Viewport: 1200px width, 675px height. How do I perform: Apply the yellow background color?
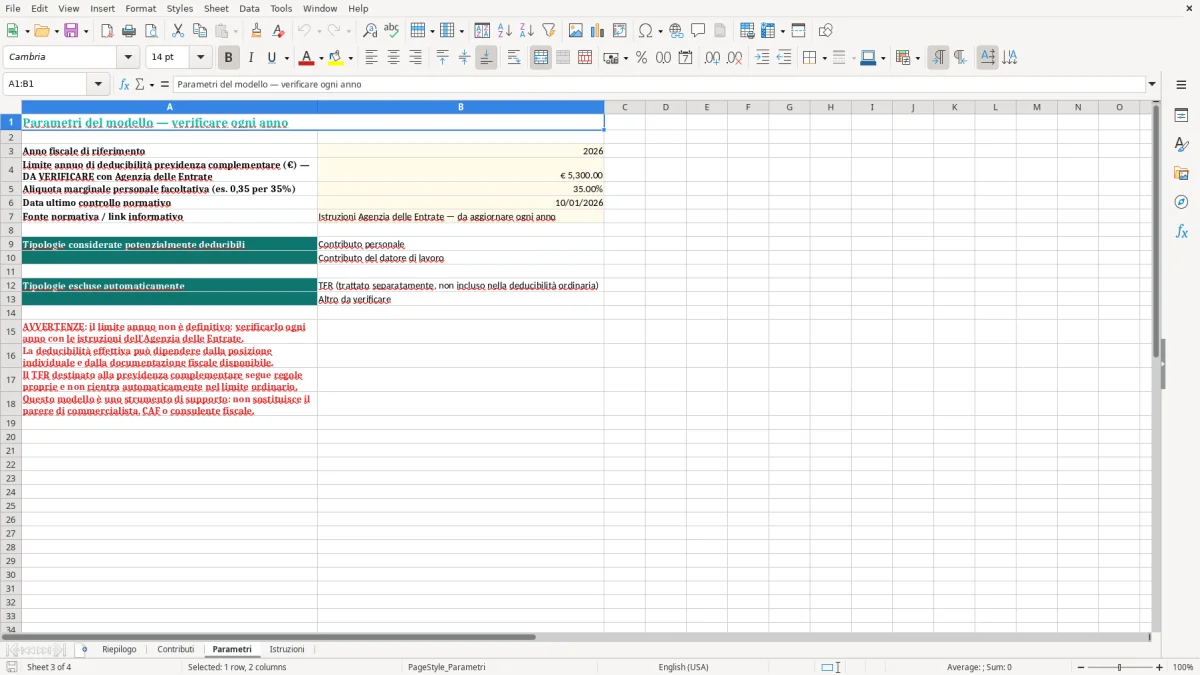click(335, 58)
